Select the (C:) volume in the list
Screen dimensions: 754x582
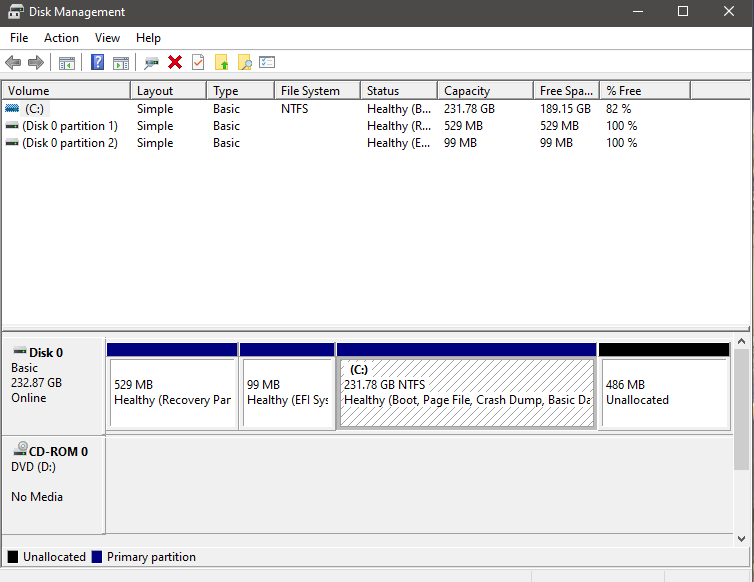pos(34,109)
